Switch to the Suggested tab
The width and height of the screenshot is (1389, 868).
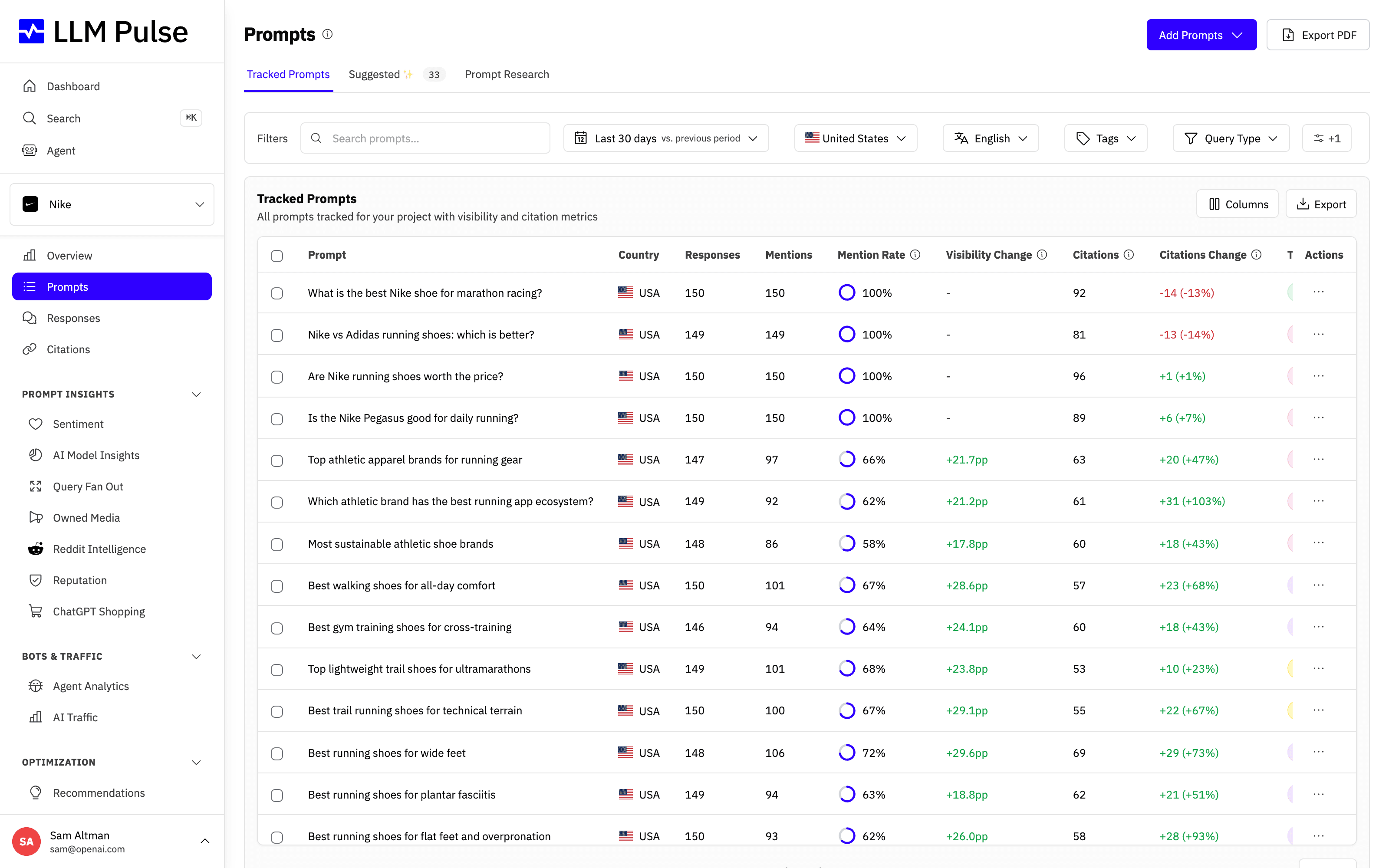(x=397, y=75)
